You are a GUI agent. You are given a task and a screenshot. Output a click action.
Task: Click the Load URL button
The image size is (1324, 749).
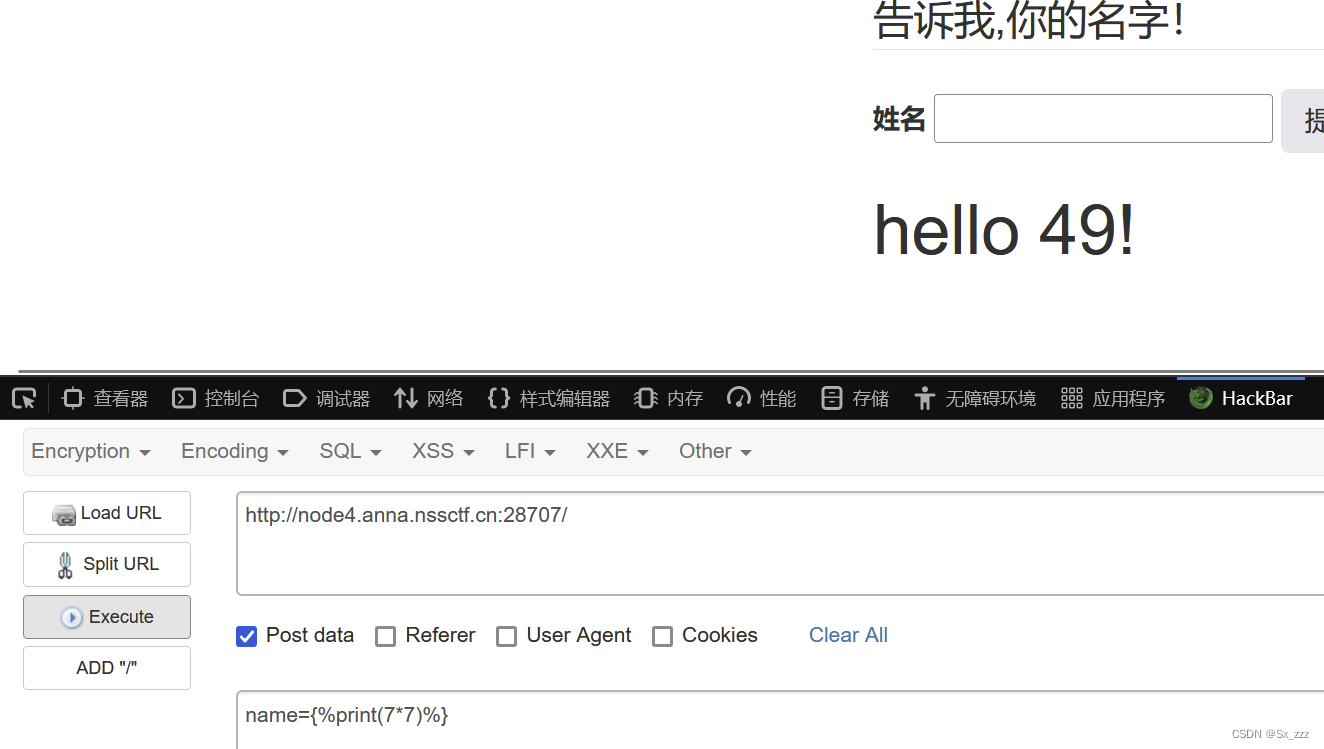tap(107, 513)
